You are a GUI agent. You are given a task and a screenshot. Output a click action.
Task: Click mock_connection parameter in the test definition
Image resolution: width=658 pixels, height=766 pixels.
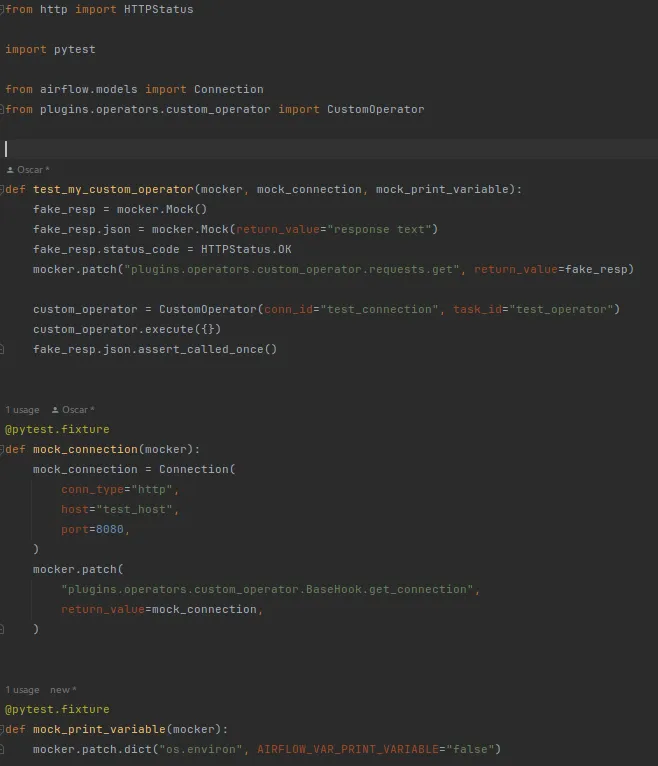pyautogui.click(x=309, y=190)
